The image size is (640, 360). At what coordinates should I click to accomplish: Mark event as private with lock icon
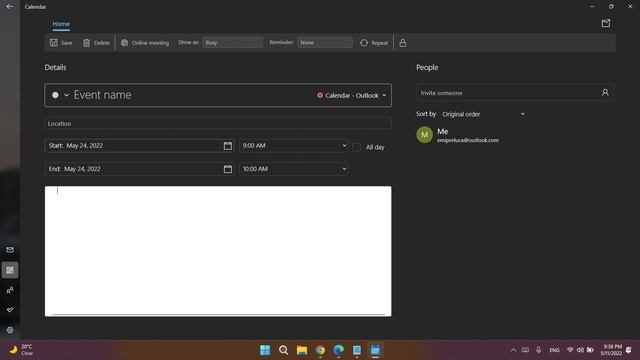(402, 43)
